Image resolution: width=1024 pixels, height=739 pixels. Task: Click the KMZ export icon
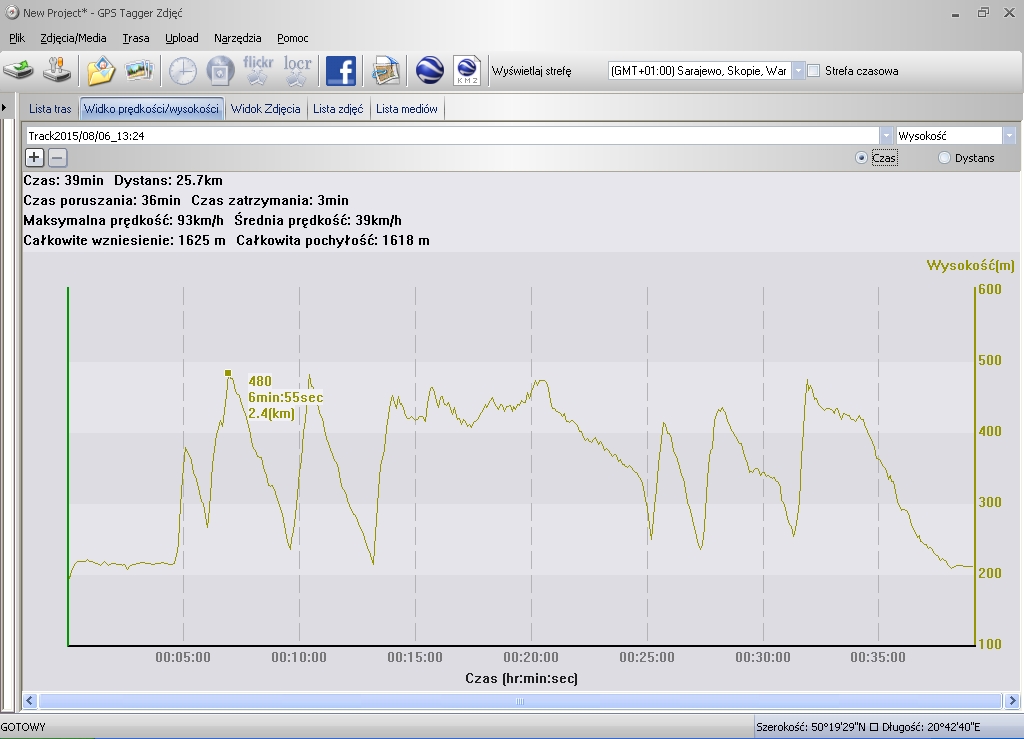tap(467, 71)
